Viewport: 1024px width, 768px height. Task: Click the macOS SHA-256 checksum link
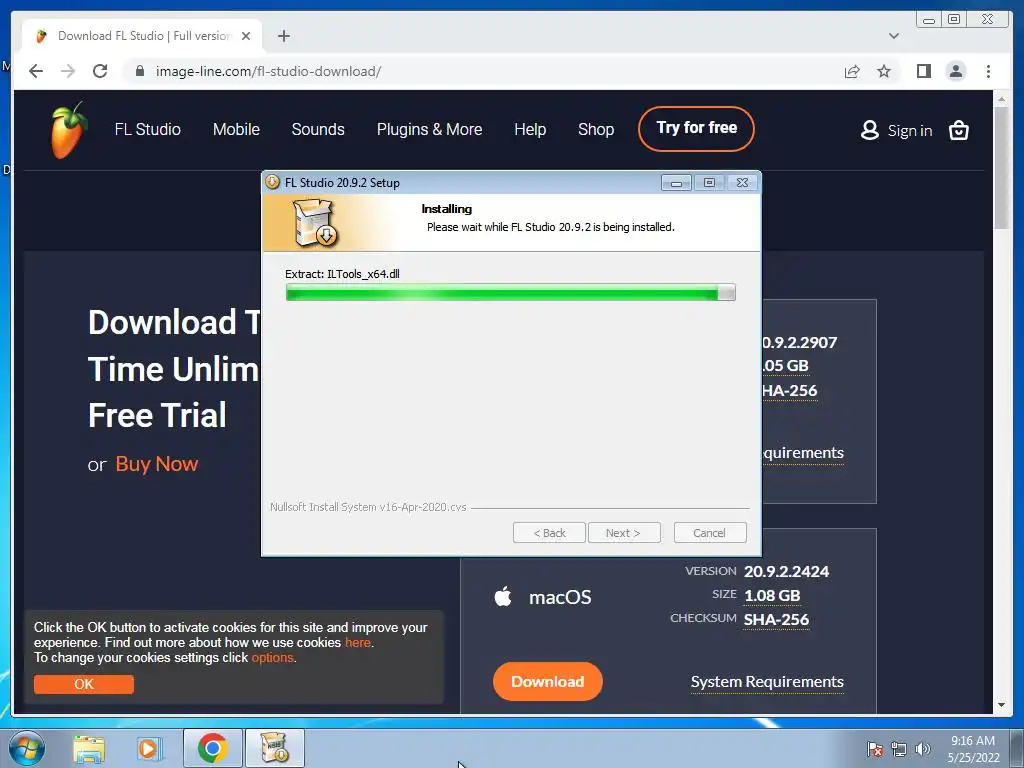[x=776, y=620]
